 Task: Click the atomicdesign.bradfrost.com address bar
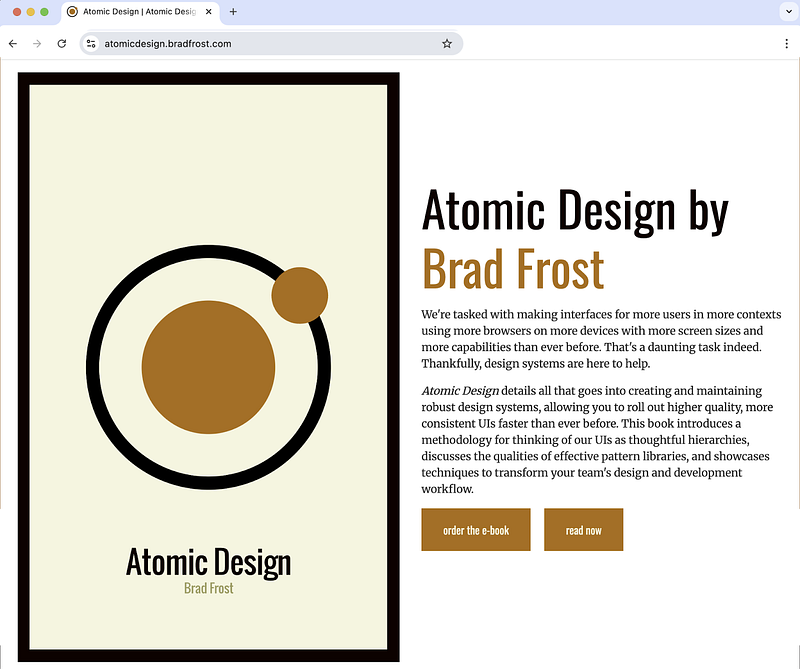pos(271,44)
